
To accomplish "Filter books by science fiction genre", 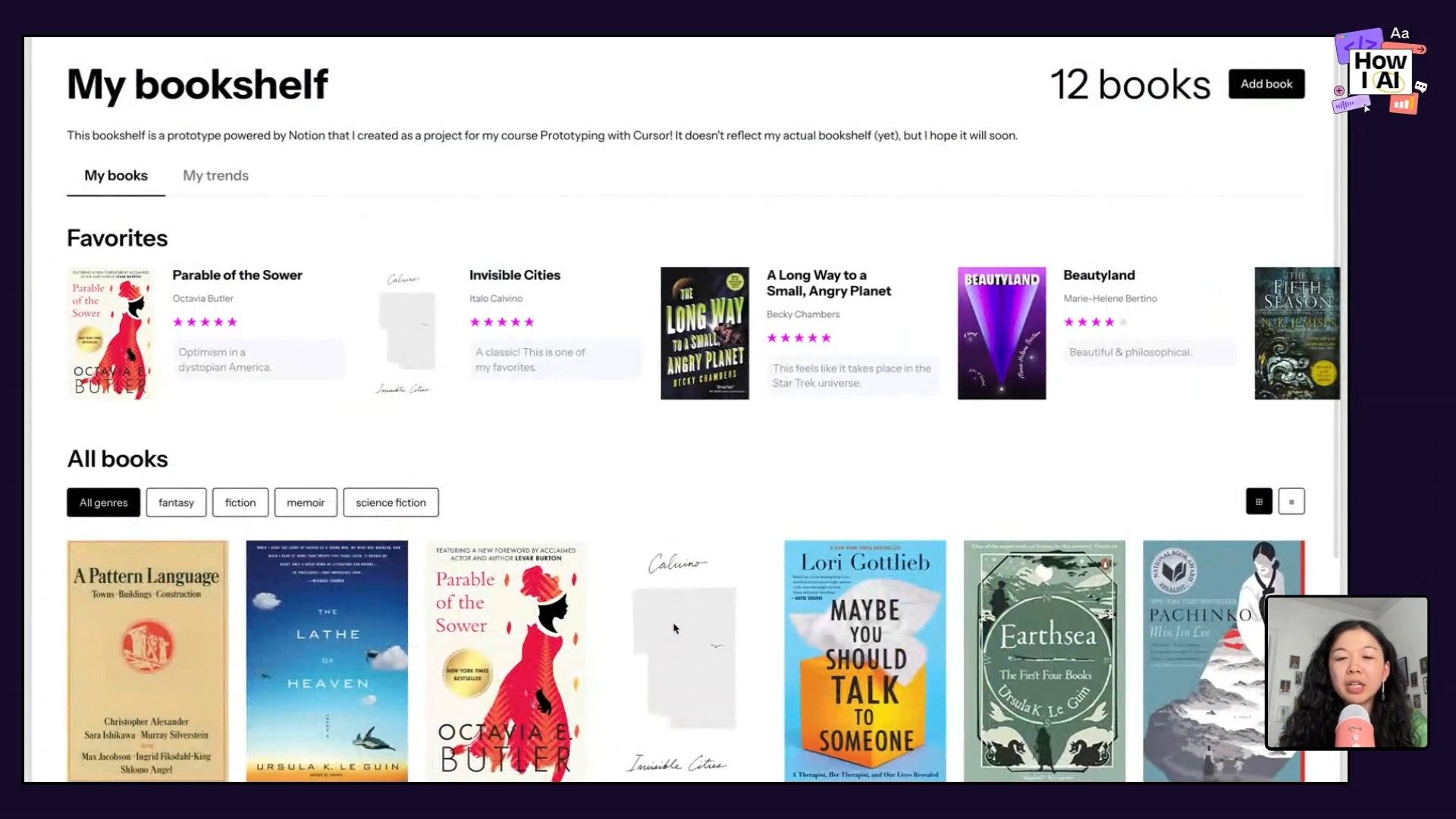I will tap(391, 502).
